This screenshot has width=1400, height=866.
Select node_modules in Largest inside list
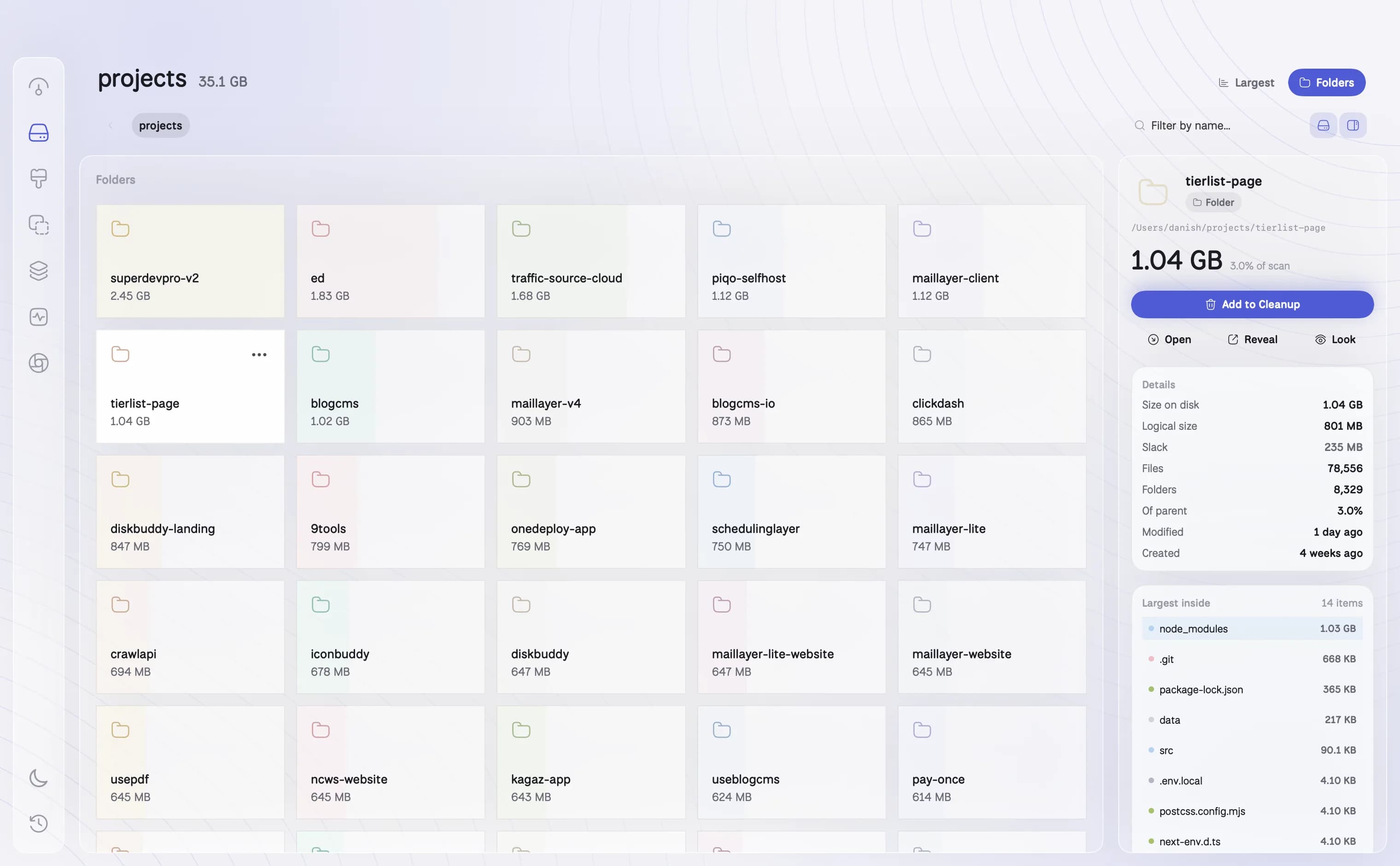pos(1252,628)
